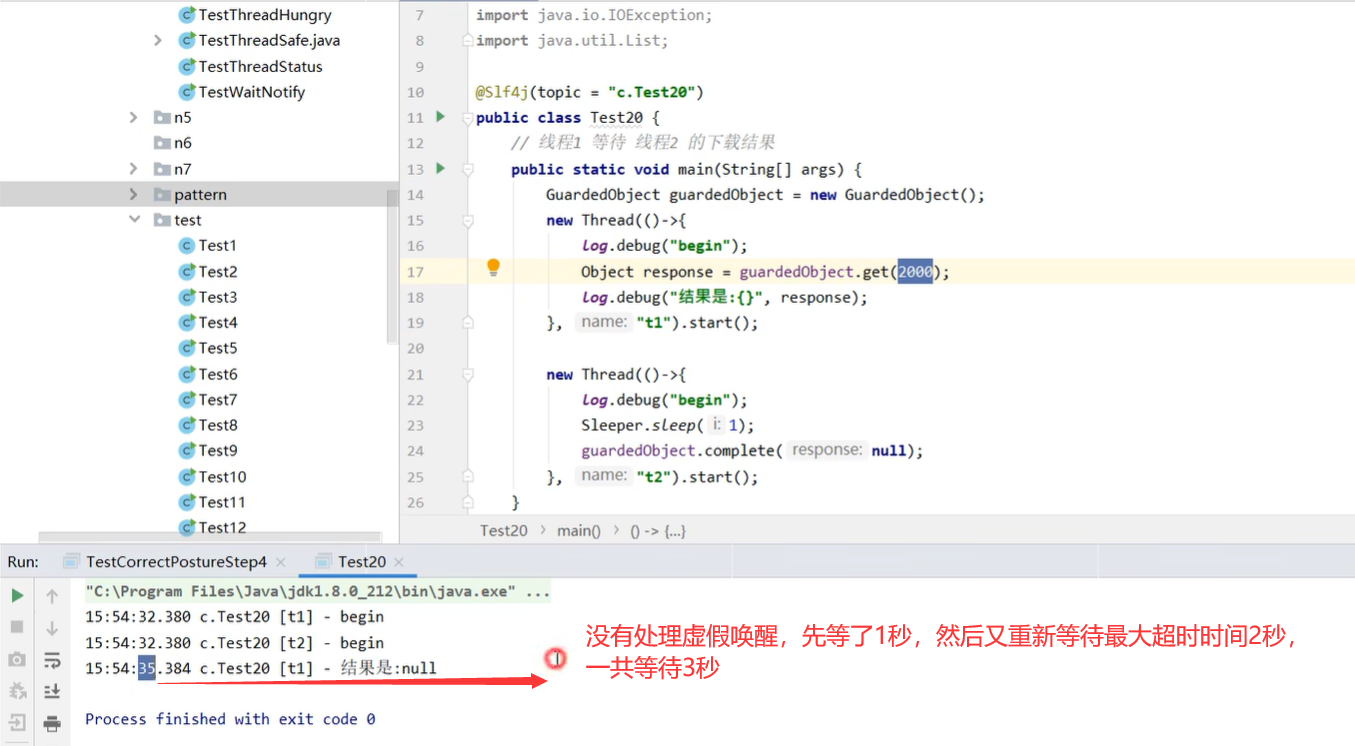Click the Exit icon in Run toolbar
Image resolution: width=1355 pixels, height=746 pixels.
click(x=17, y=722)
